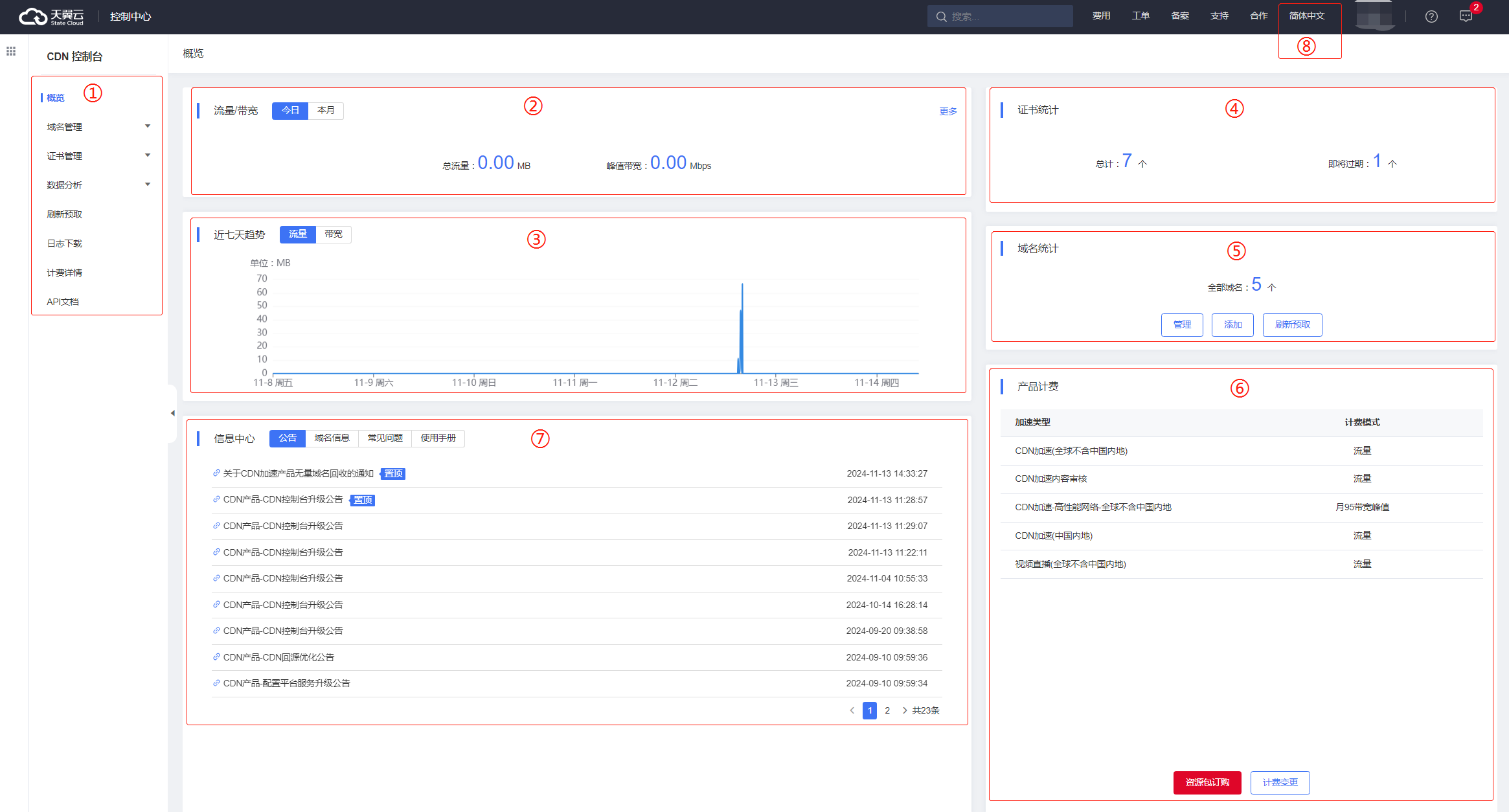Screen dimensions: 1509x812
Task: Select 概览 in the sidebar
Action: tap(56, 98)
